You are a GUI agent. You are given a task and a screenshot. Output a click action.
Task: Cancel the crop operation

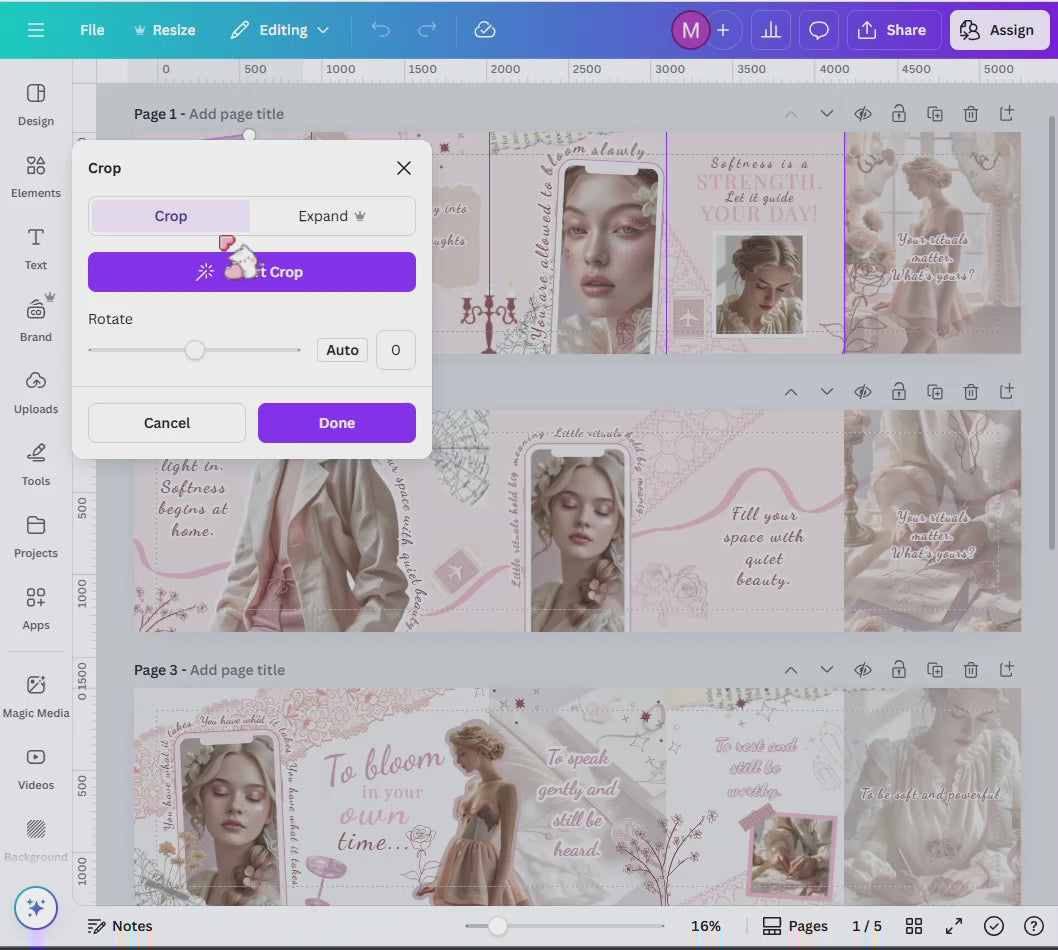coord(167,423)
